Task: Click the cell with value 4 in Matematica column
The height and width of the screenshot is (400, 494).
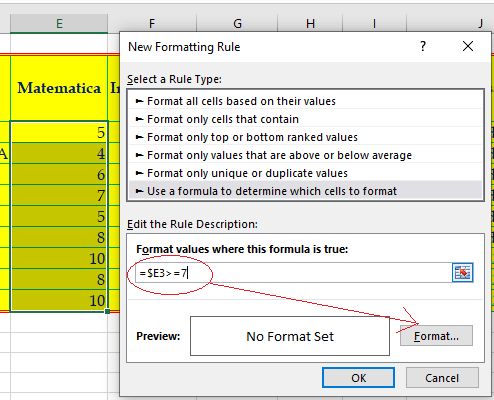Action: pos(59,153)
